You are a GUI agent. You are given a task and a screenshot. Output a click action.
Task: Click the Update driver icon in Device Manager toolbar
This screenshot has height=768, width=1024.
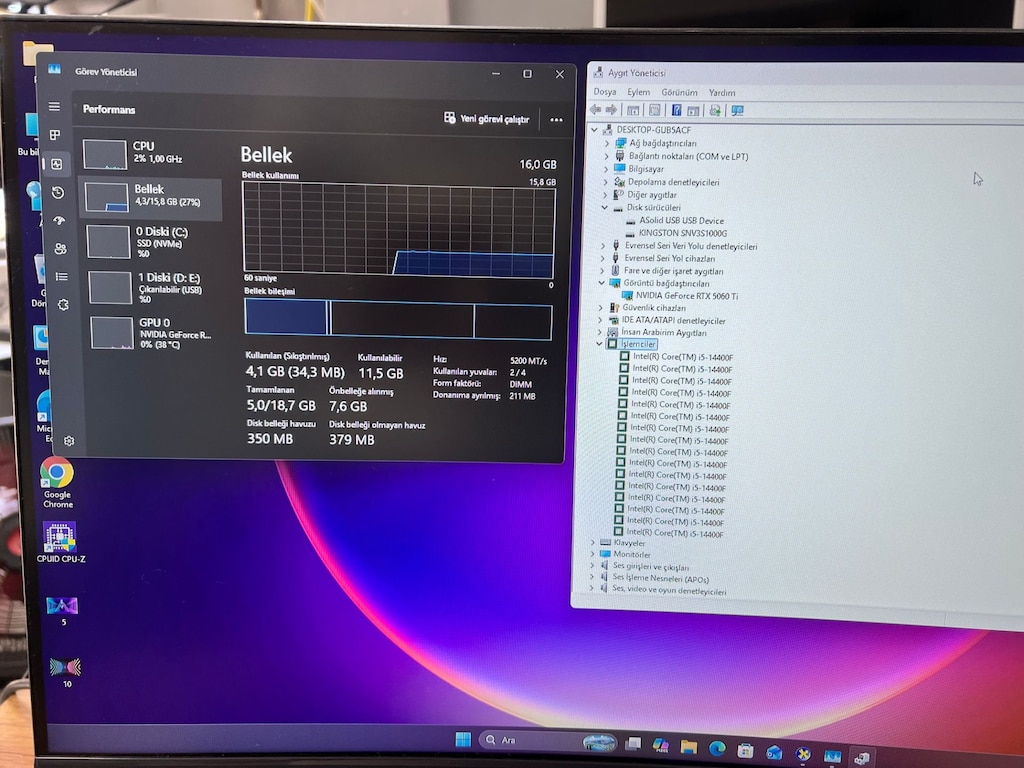tap(715, 110)
